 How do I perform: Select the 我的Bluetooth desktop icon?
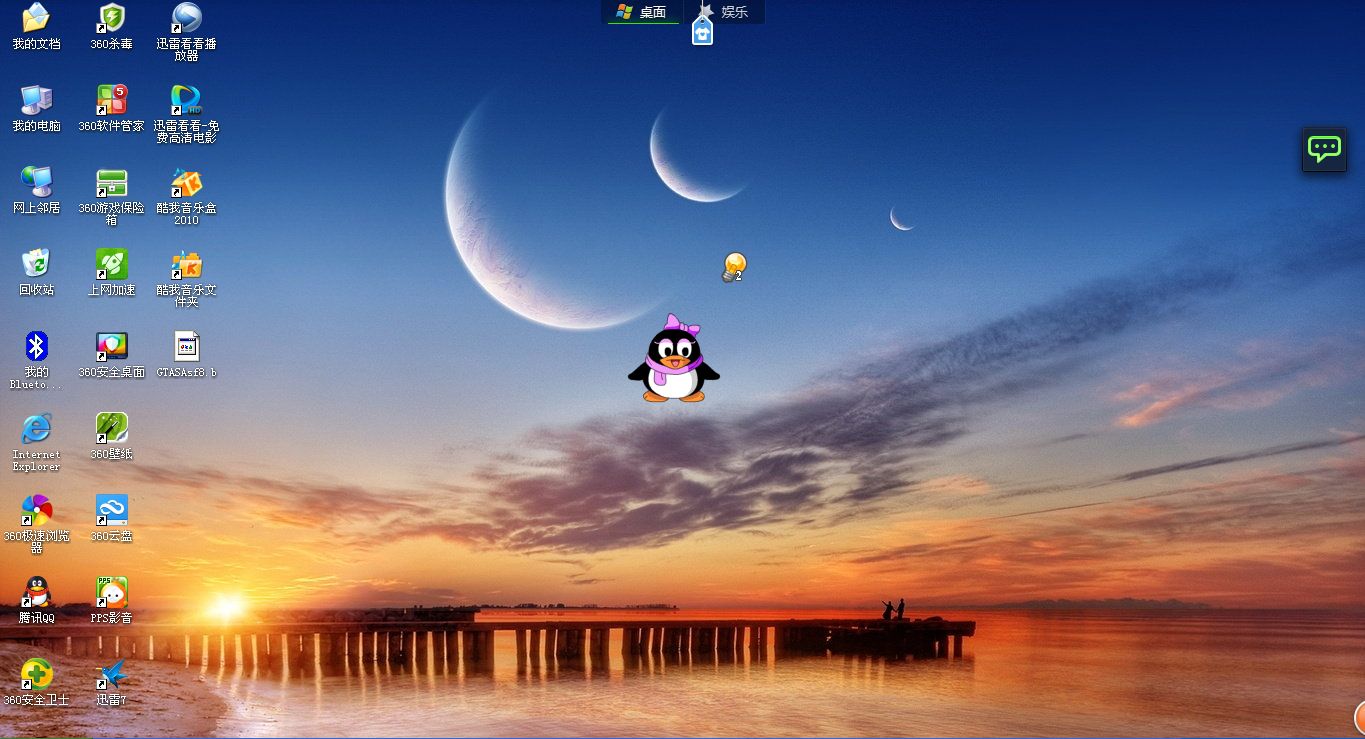(x=36, y=346)
